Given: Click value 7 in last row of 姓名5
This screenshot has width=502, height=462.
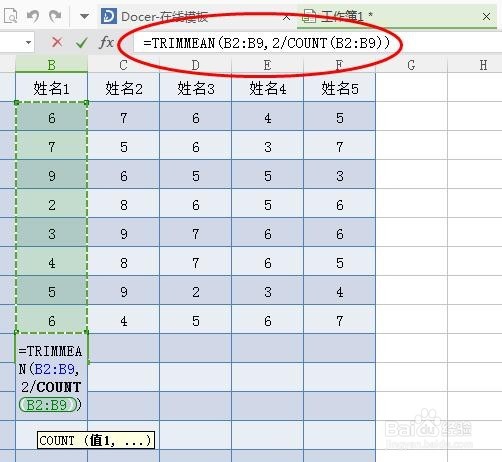Looking at the screenshot, I should pos(340,321).
